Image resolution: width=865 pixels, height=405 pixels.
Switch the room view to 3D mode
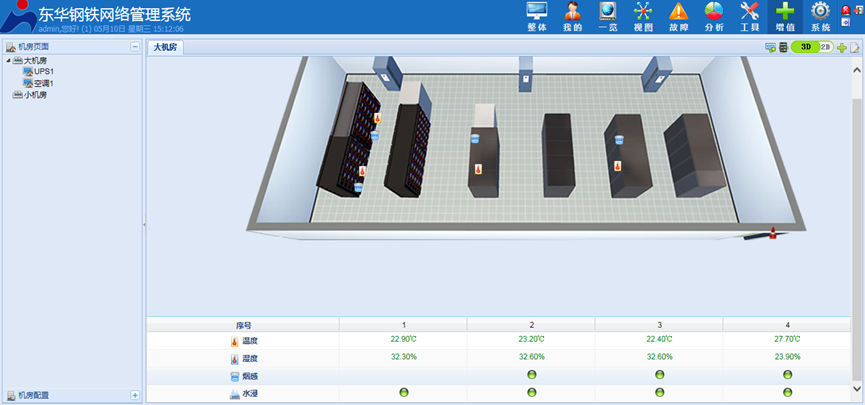click(x=805, y=47)
